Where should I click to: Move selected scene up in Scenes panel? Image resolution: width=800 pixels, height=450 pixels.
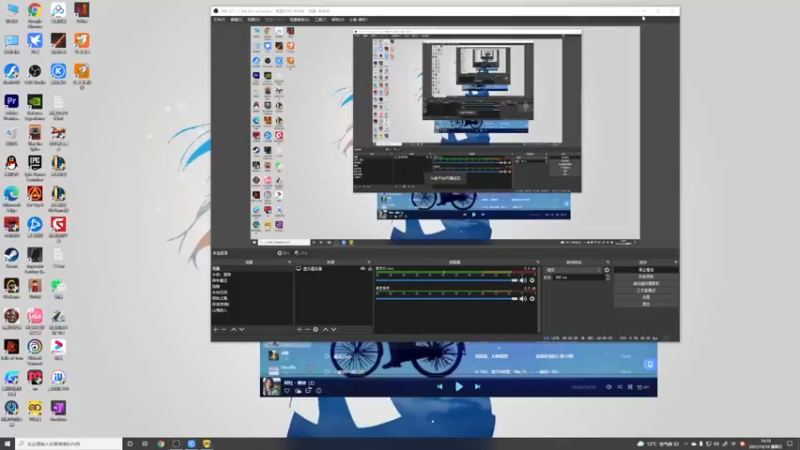click(x=234, y=330)
